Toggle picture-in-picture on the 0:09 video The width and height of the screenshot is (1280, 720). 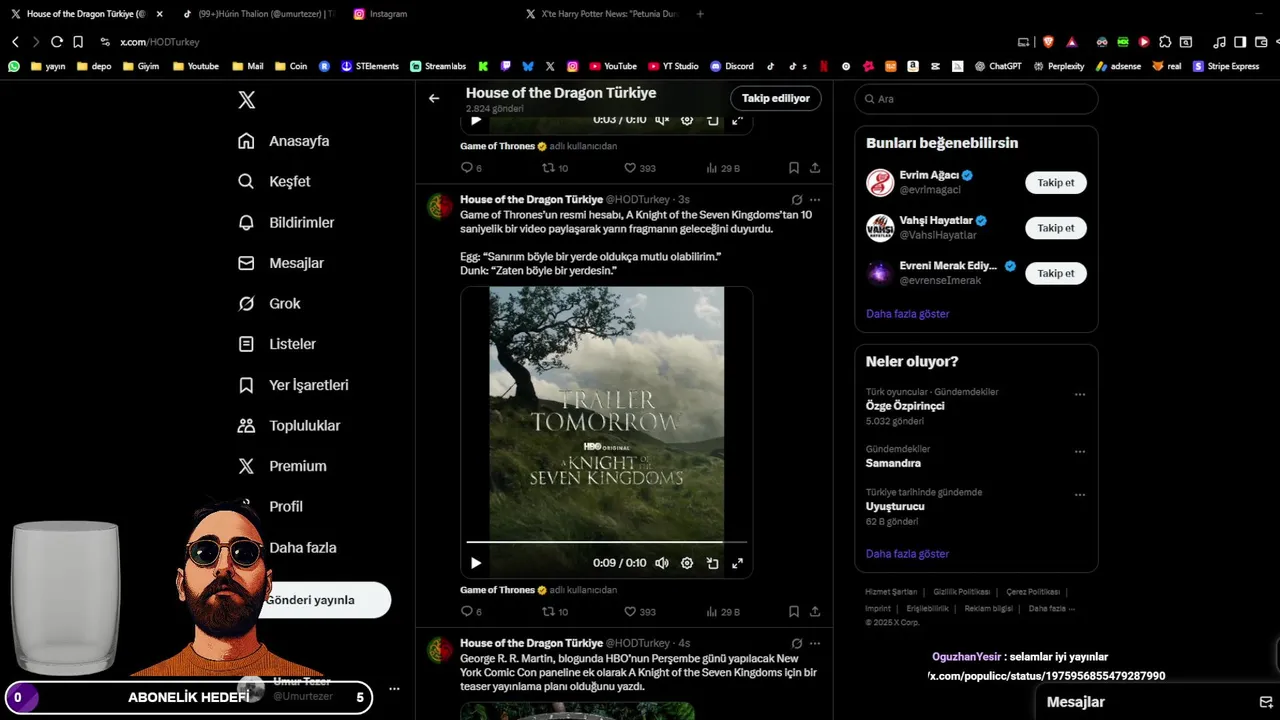coord(712,563)
